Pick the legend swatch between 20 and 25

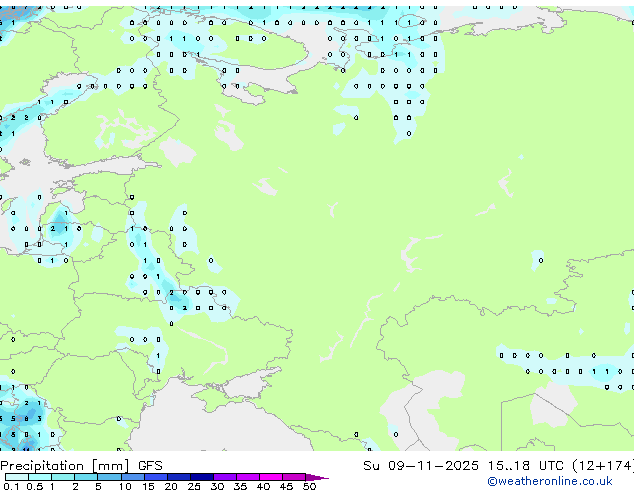[179, 477]
